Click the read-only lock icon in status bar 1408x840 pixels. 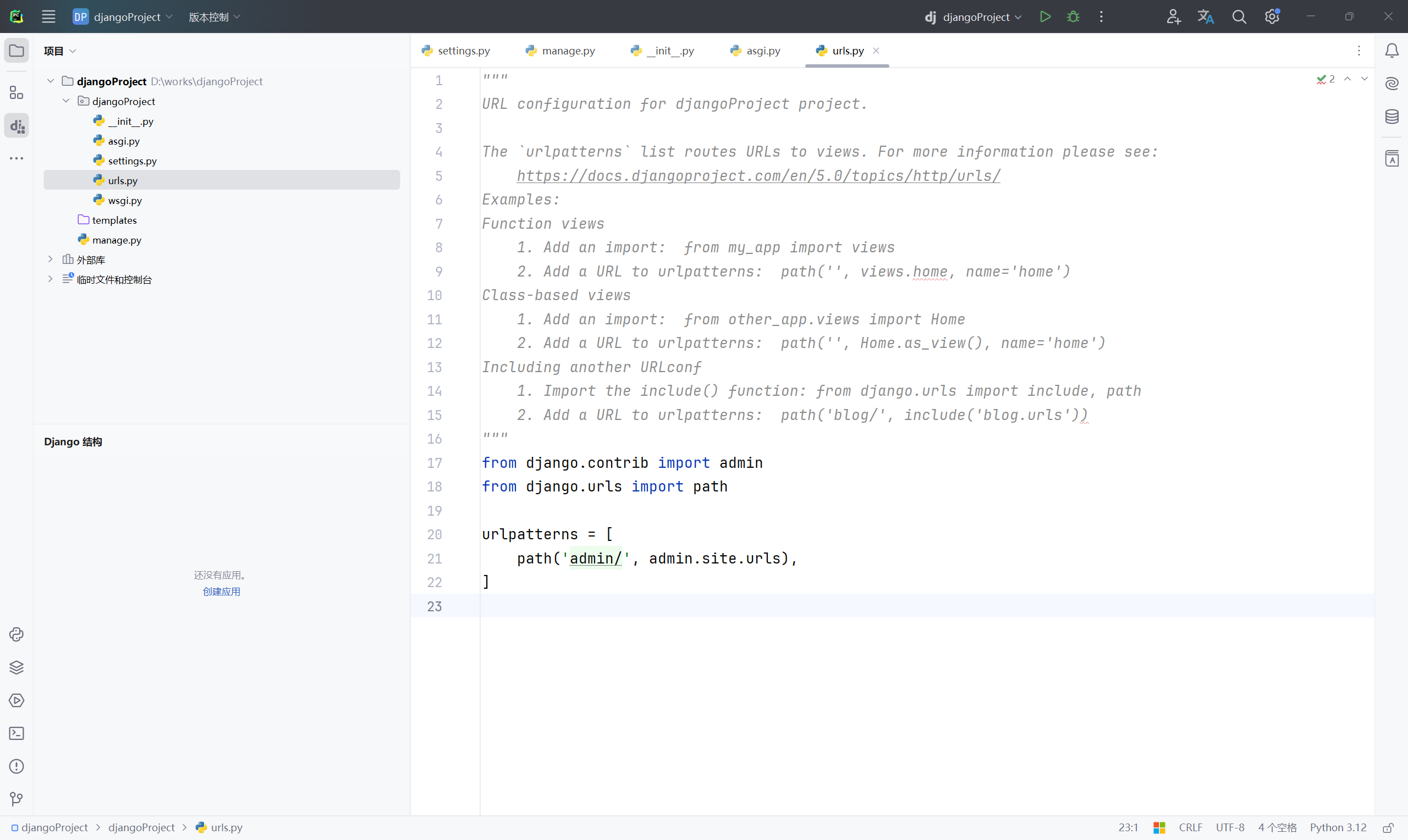[x=1388, y=828]
